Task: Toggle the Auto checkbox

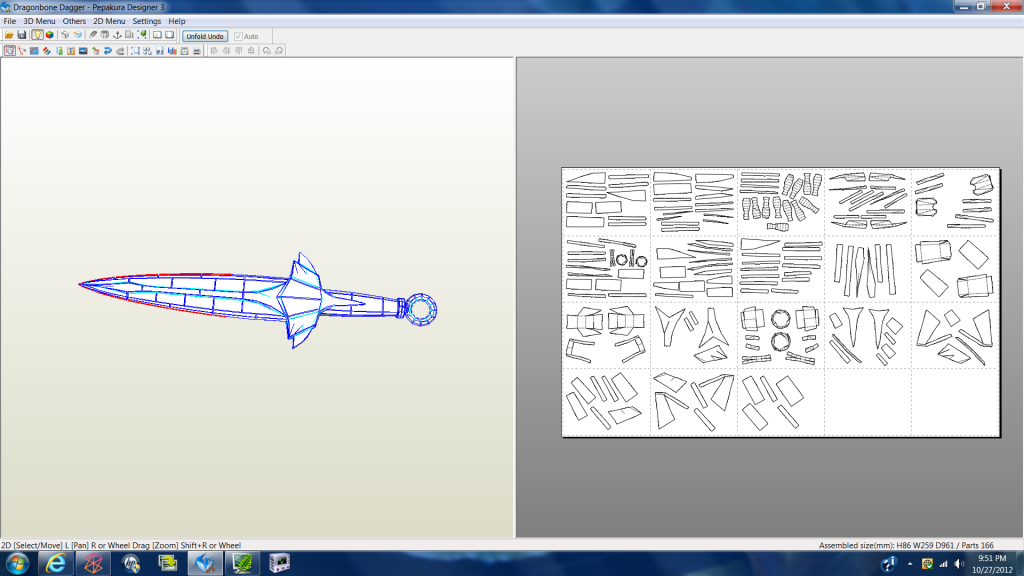Action: 238,37
